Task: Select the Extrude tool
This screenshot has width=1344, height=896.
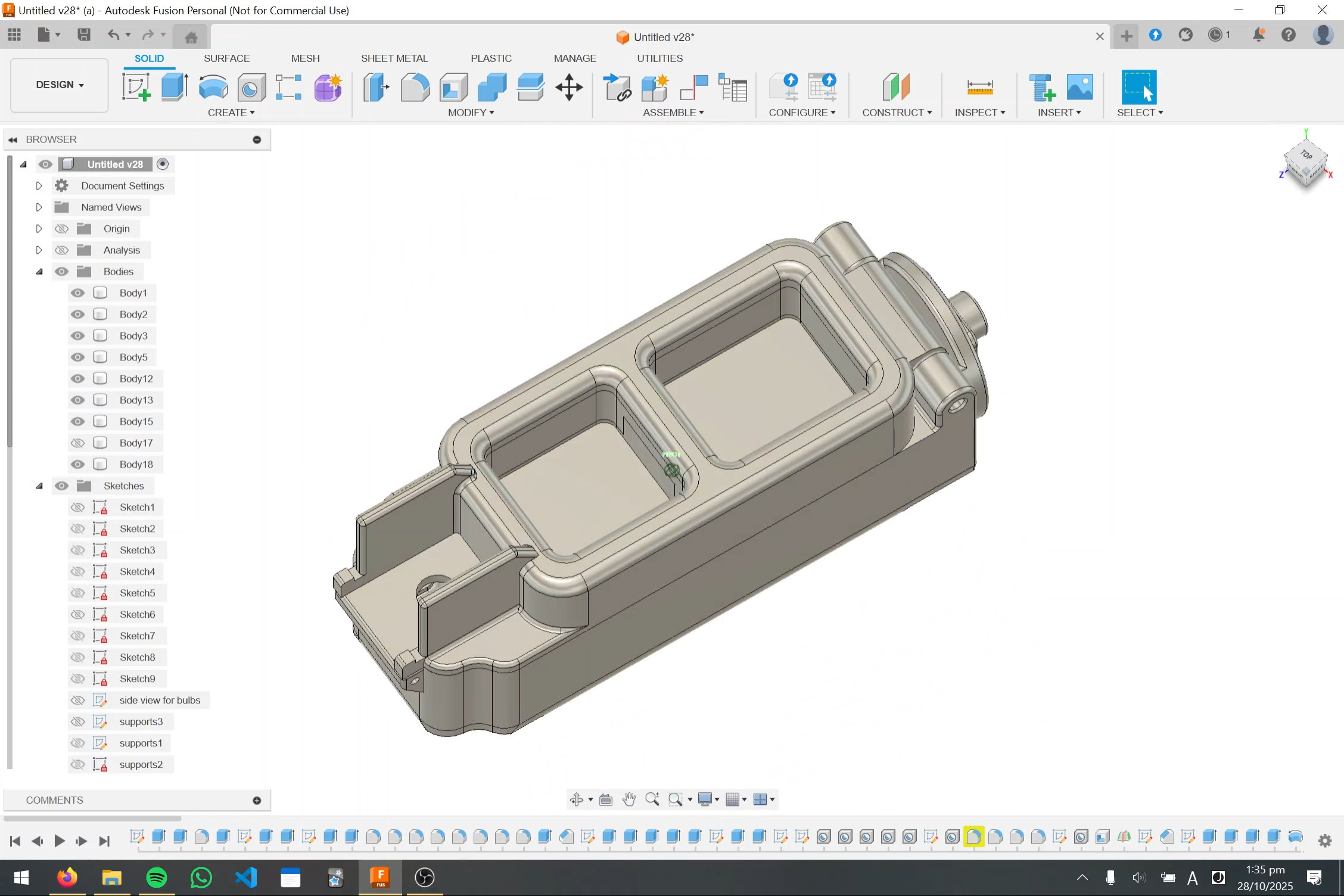Action: tap(175, 88)
